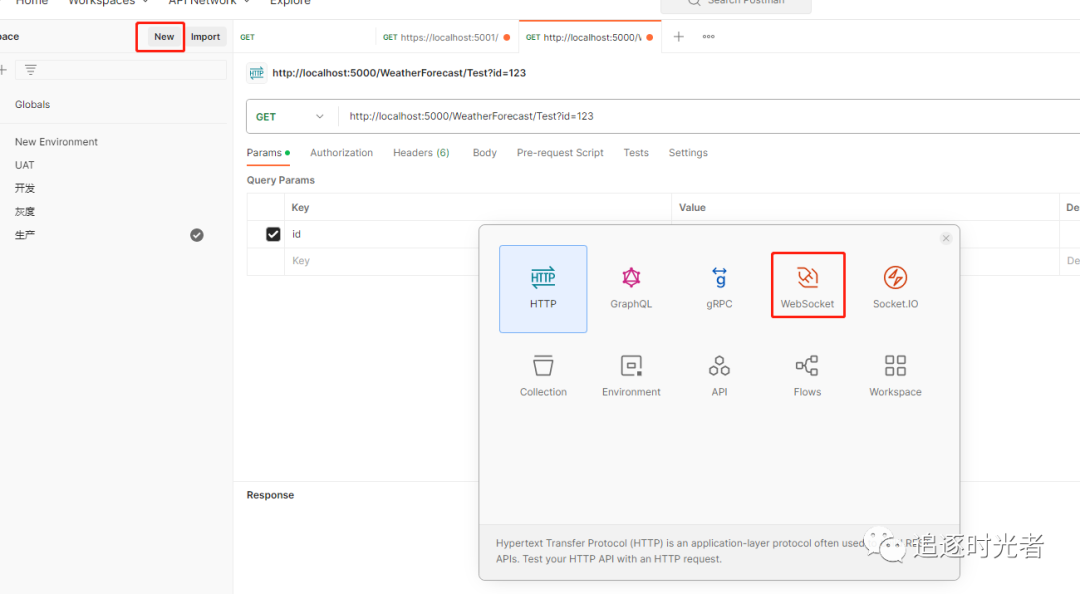The height and width of the screenshot is (594, 1080).
Task: Click the Value column header
Action: (692, 207)
